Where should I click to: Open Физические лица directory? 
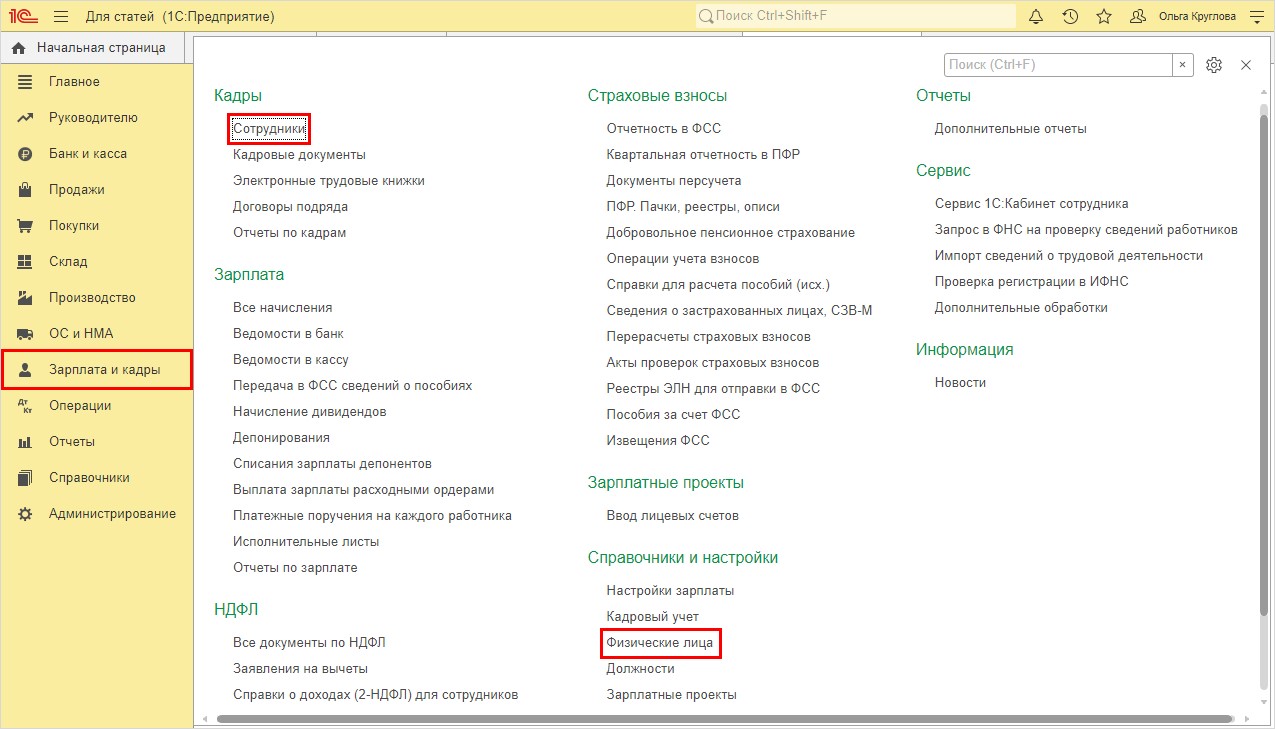(x=660, y=643)
